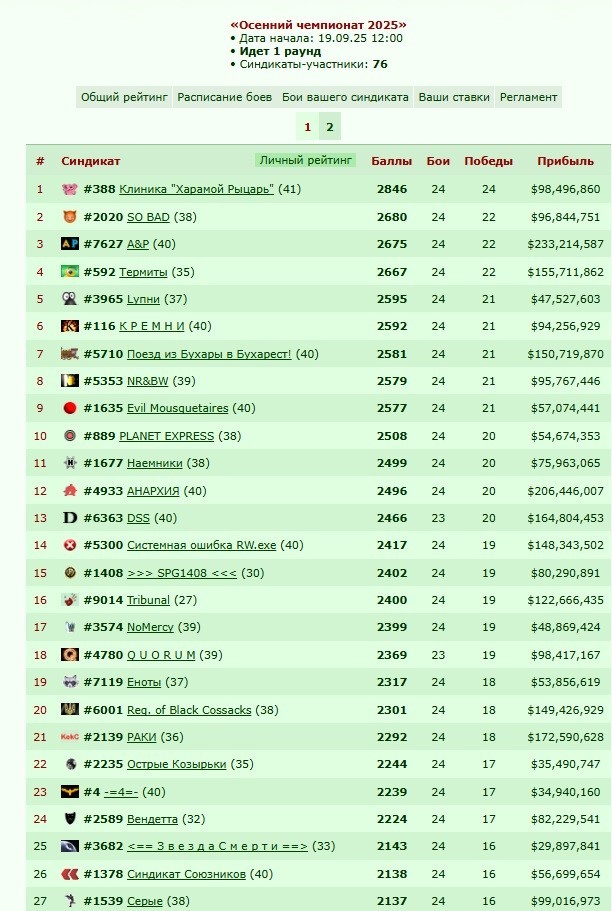Click the emblem next to К Р Е М Н И

click(70, 326)
